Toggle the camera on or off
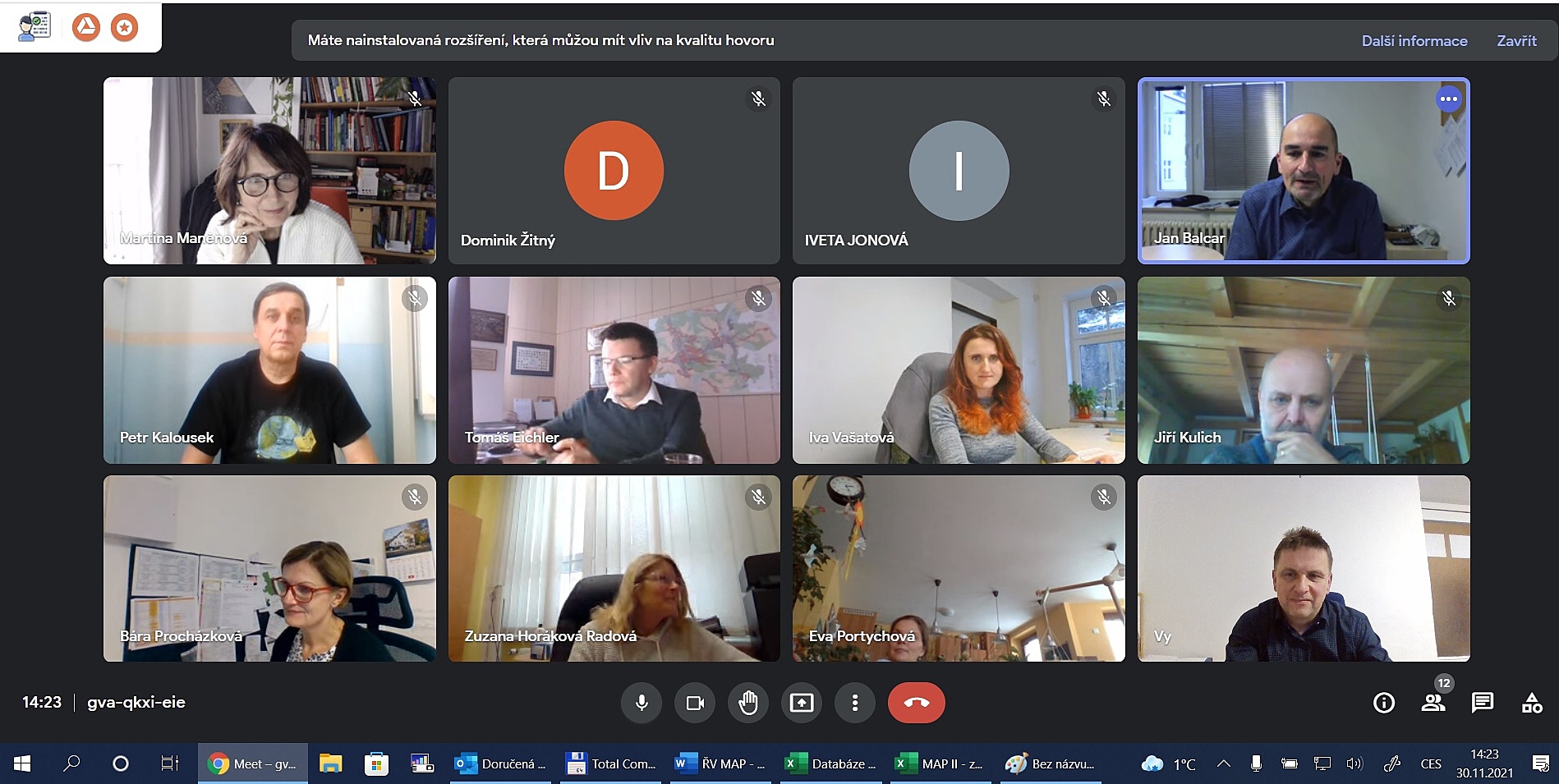The width and height of the screenshot is (1559, 784). [695, 703]
